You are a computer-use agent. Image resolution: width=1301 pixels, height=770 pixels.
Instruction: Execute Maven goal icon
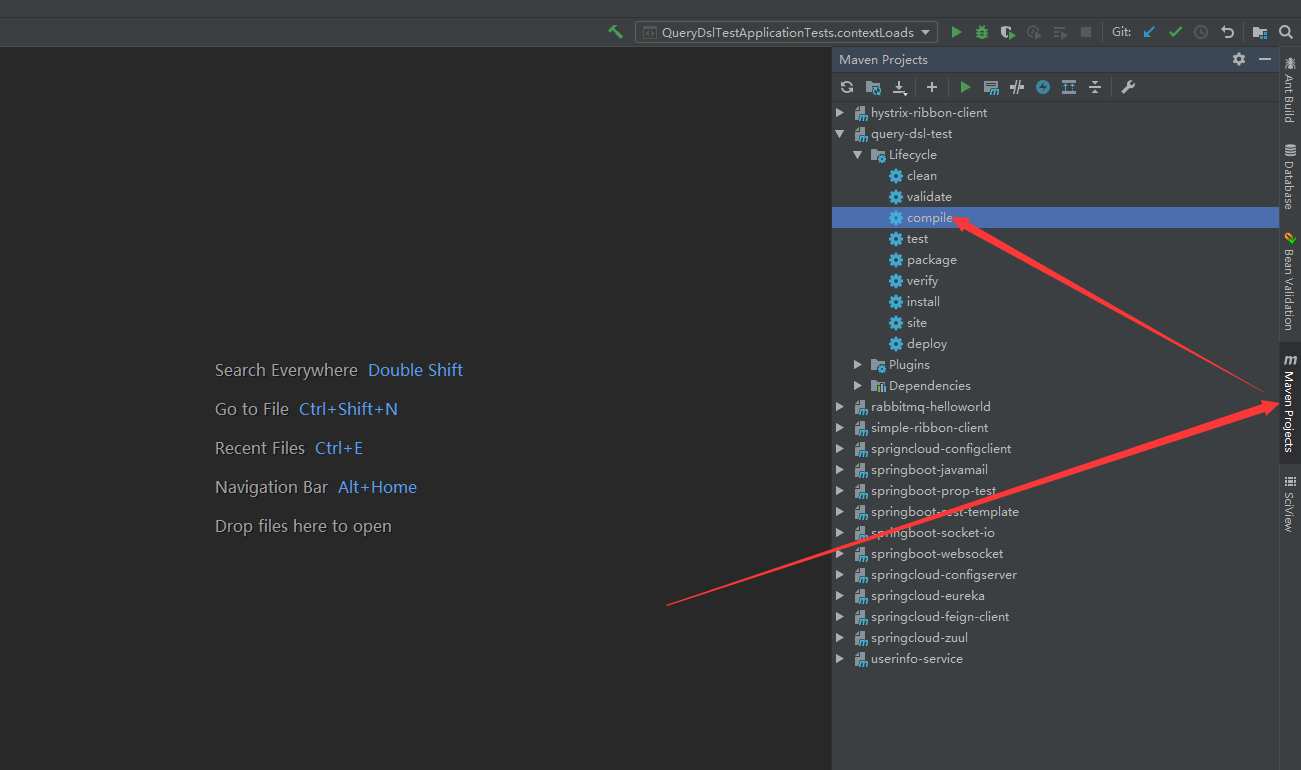(x=991, y=87)
